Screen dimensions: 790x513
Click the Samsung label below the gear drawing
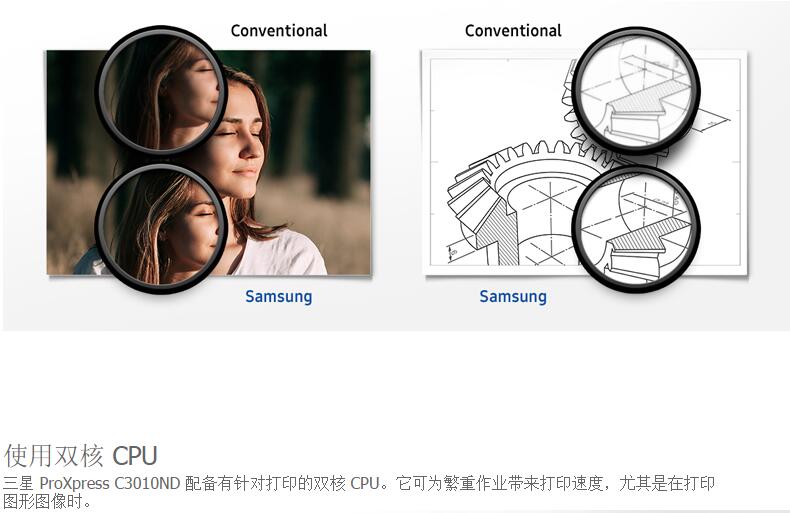tap(513, 296)
